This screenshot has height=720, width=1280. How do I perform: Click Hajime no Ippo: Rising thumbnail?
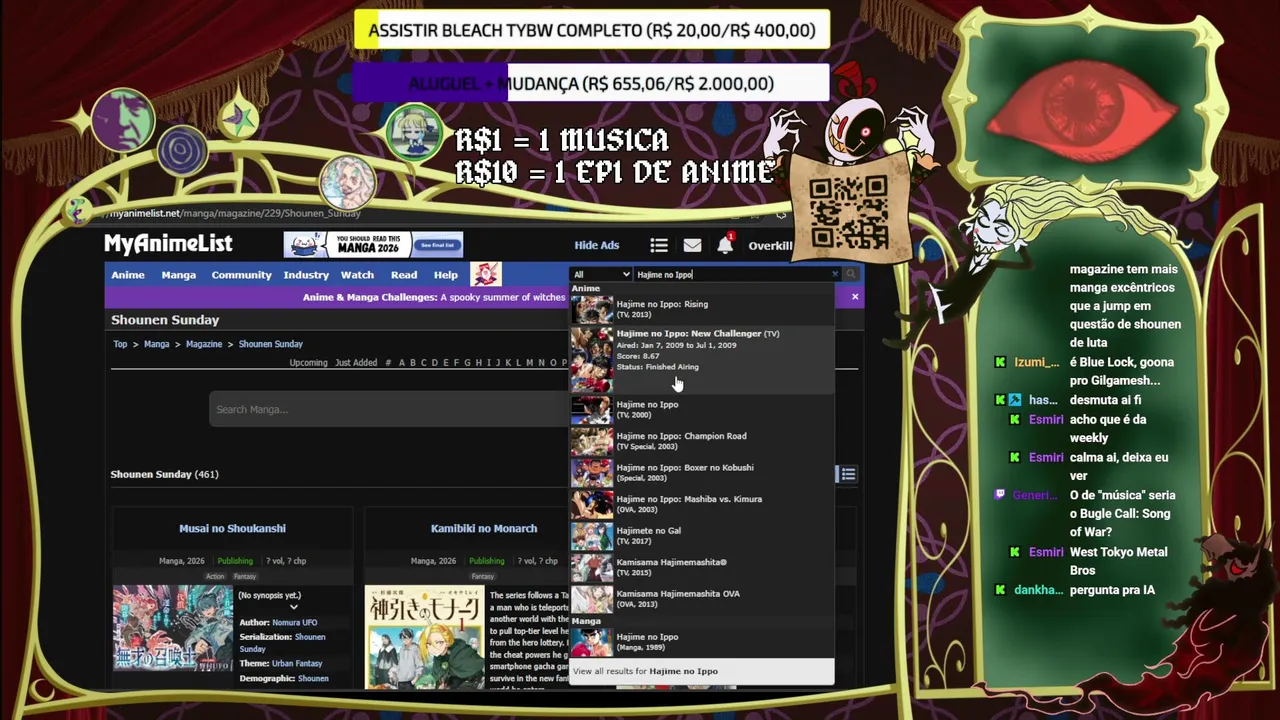click(592, 309)
